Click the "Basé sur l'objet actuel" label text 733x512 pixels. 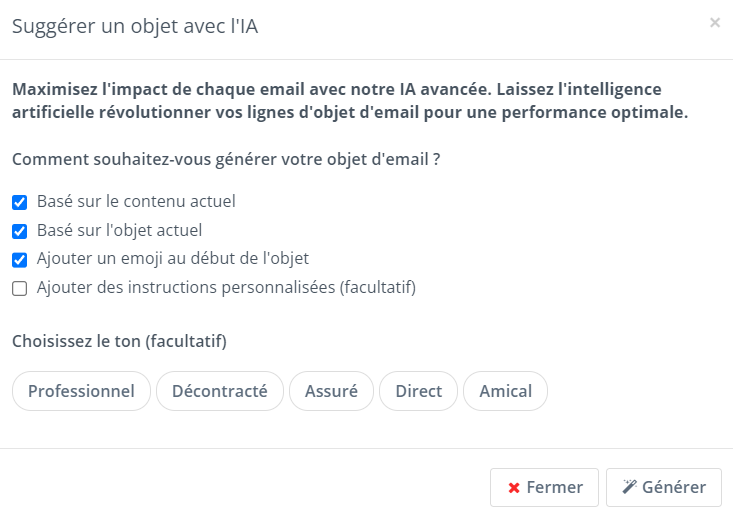(119, 230)
